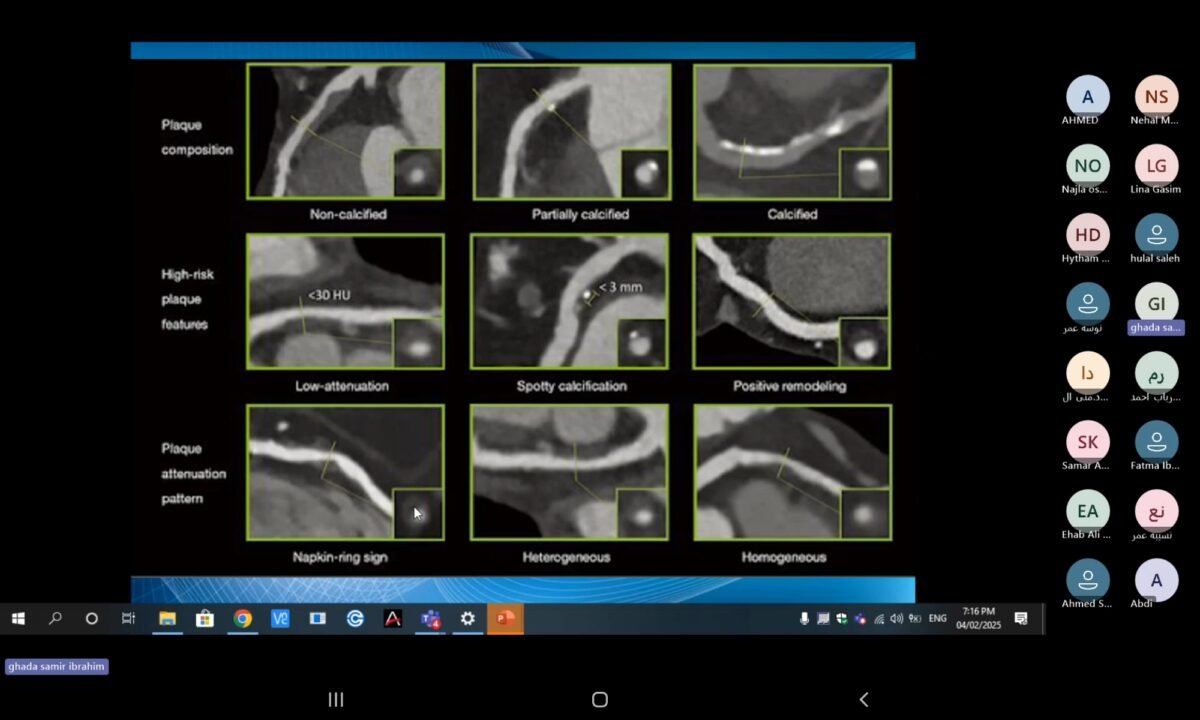Open the clock showing 7:16 PM
Screen dimensions: 1200x720
(978, 618)
